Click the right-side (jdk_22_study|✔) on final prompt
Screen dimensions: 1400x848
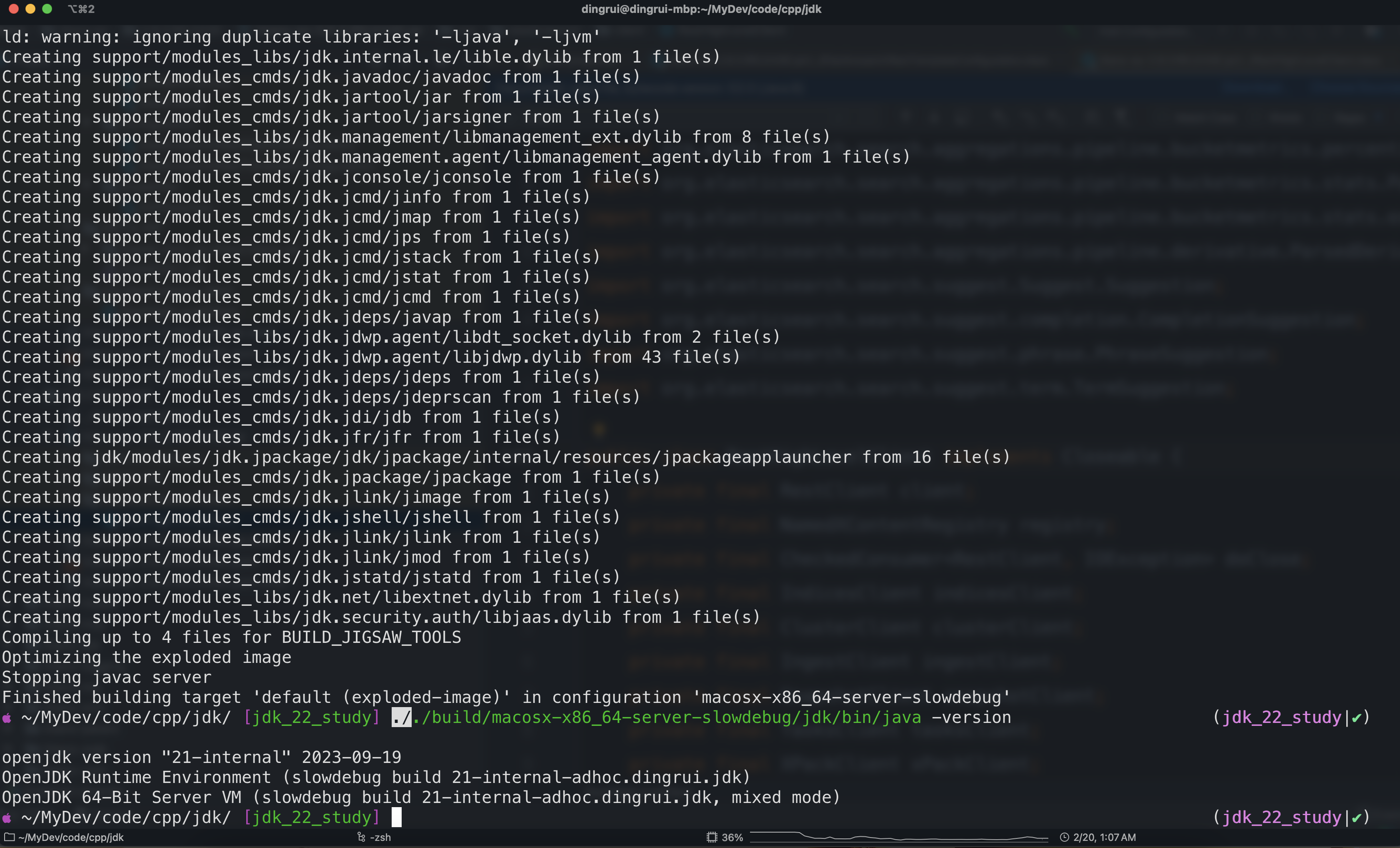coord(1291,817)
